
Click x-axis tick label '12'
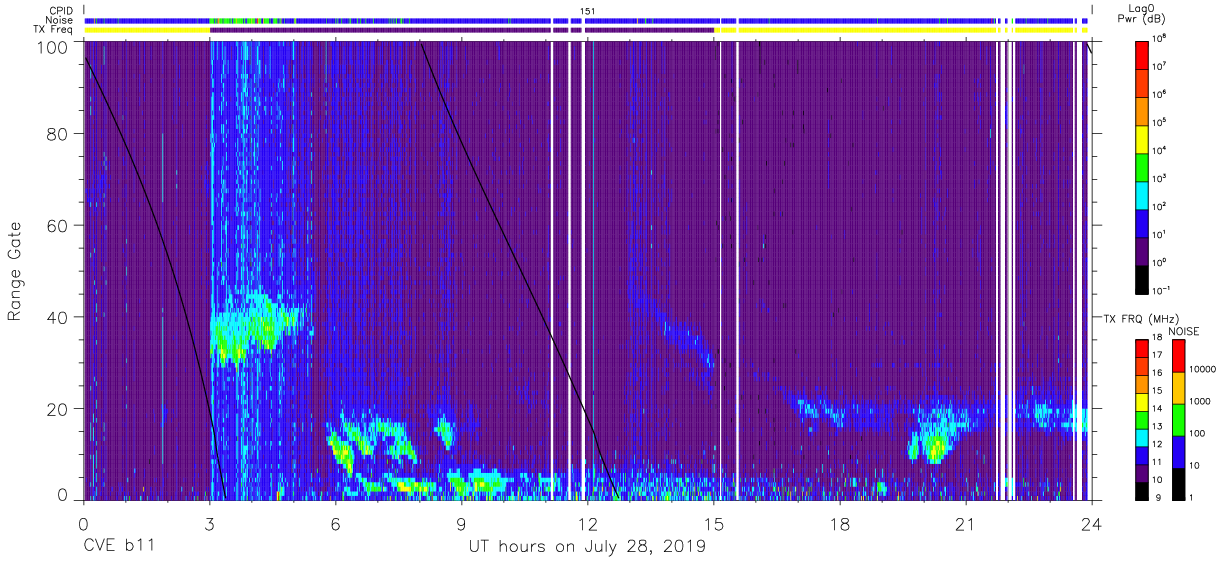point(588,523)
